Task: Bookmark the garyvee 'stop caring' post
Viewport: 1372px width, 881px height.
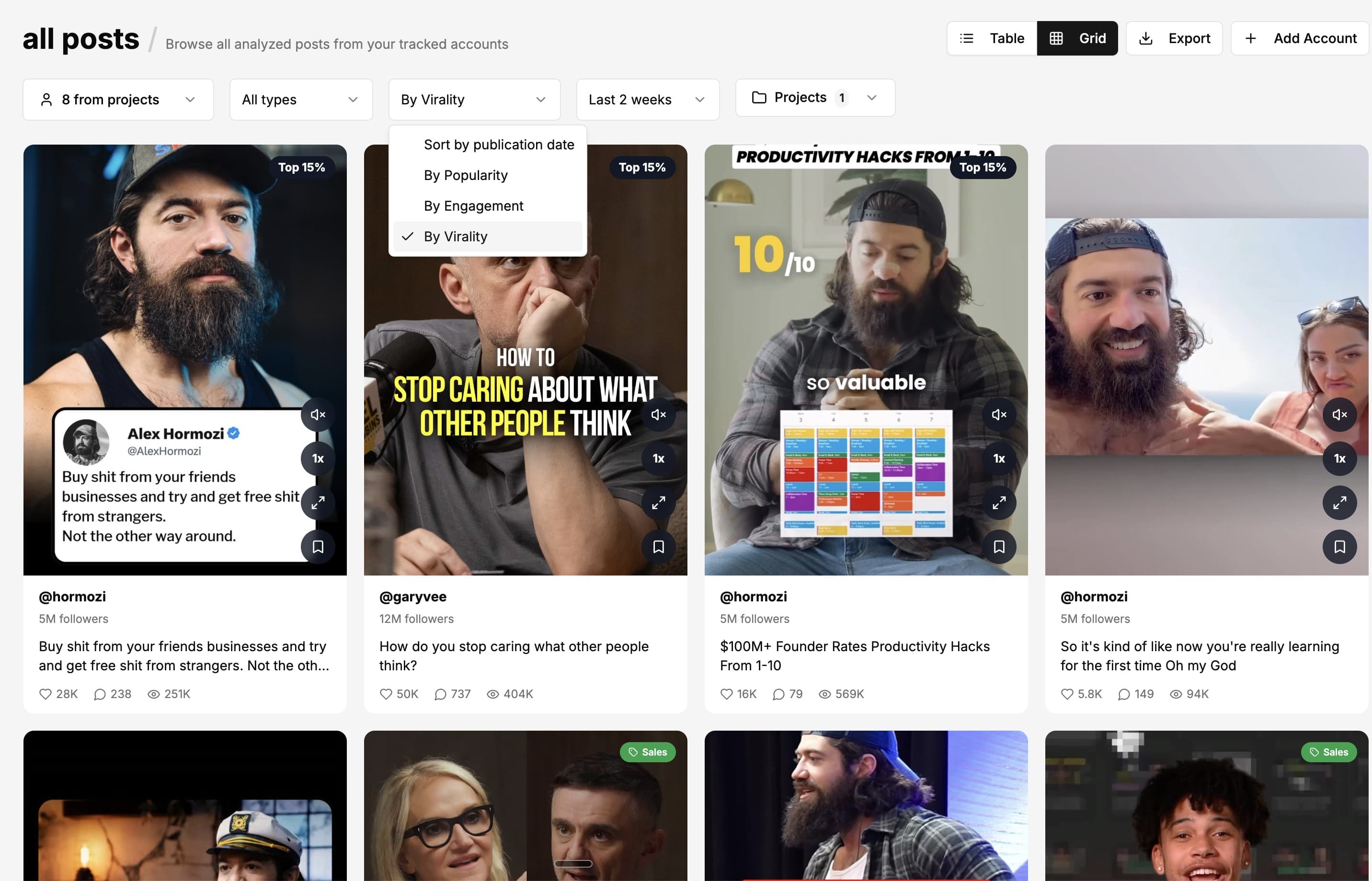Action: point(658,546)
